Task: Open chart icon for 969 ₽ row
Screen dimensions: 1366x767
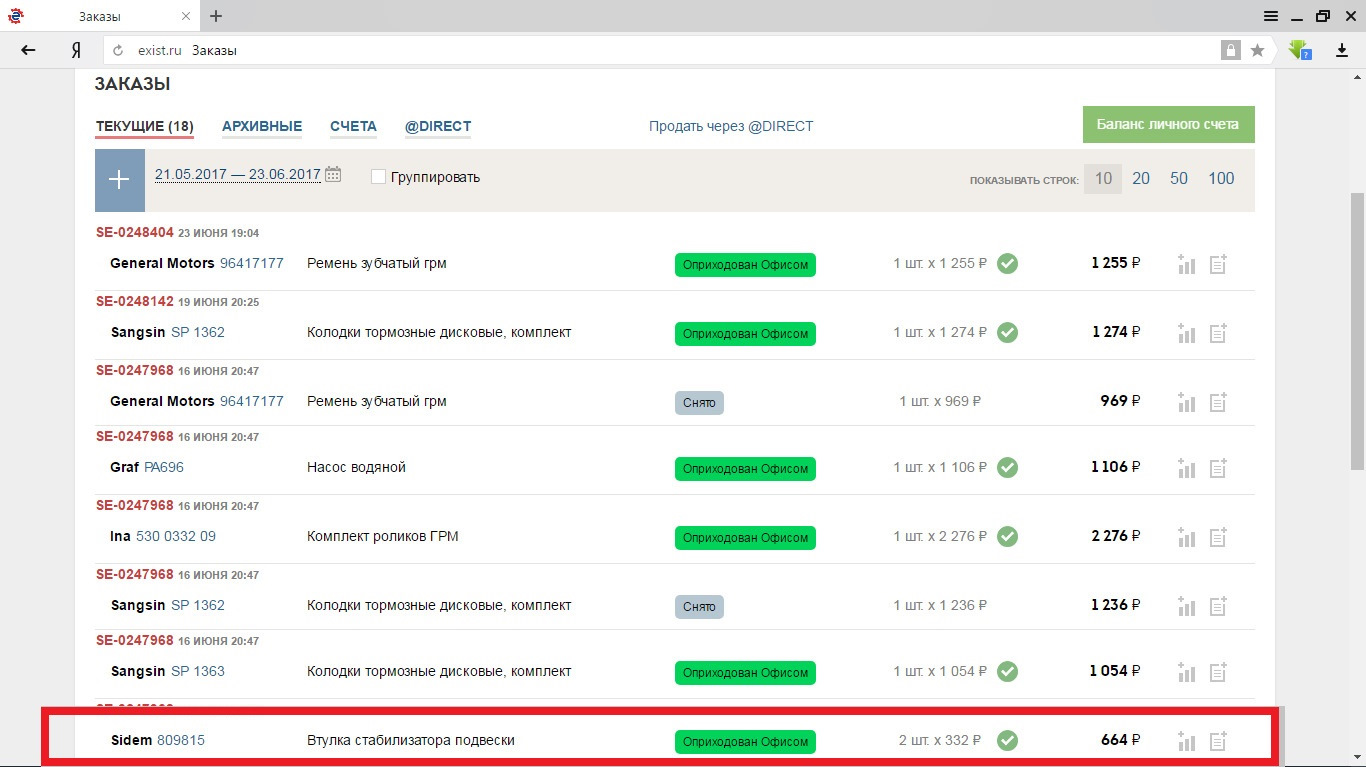Action: (1187, 402)
